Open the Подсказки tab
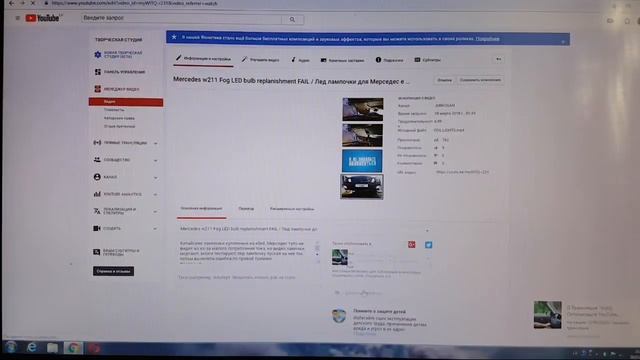640x360 pixels. point(389,60)
